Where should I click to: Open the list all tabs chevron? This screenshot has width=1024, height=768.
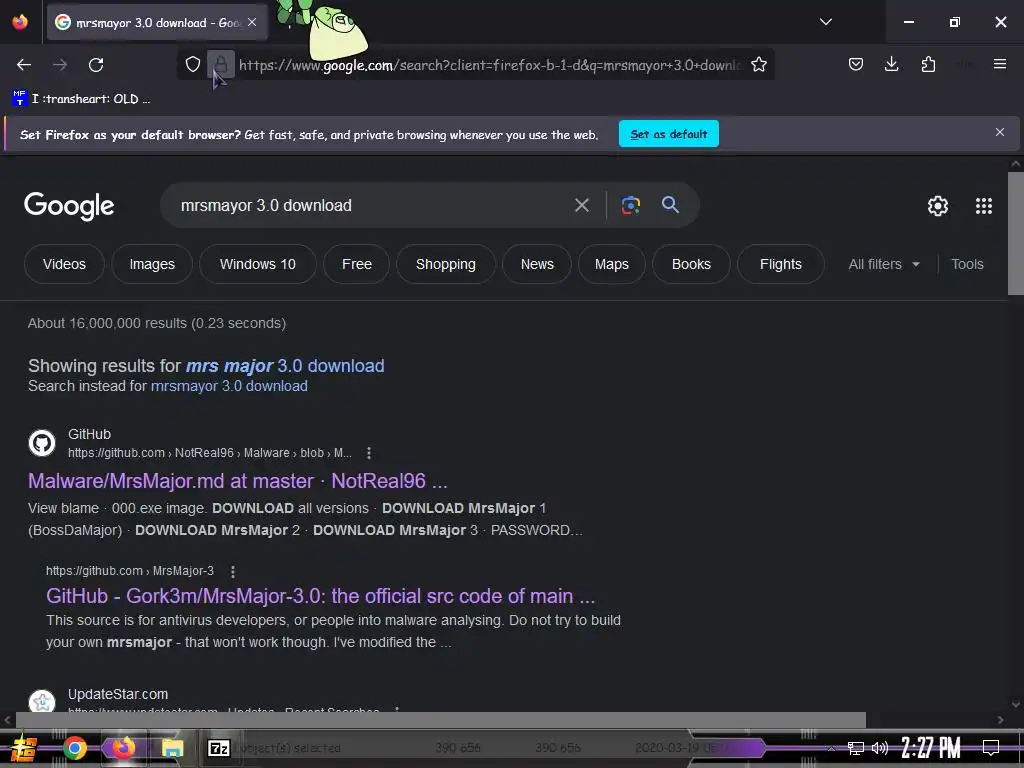826,22
